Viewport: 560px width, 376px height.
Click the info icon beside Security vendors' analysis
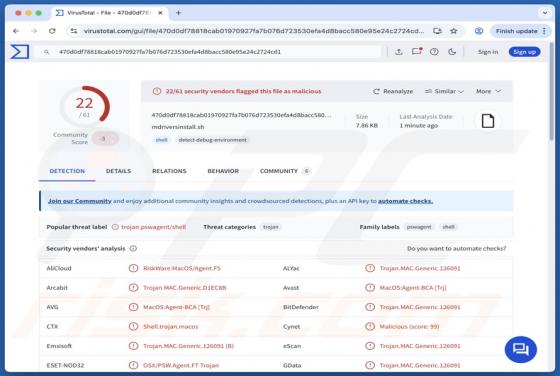(133, 249)
